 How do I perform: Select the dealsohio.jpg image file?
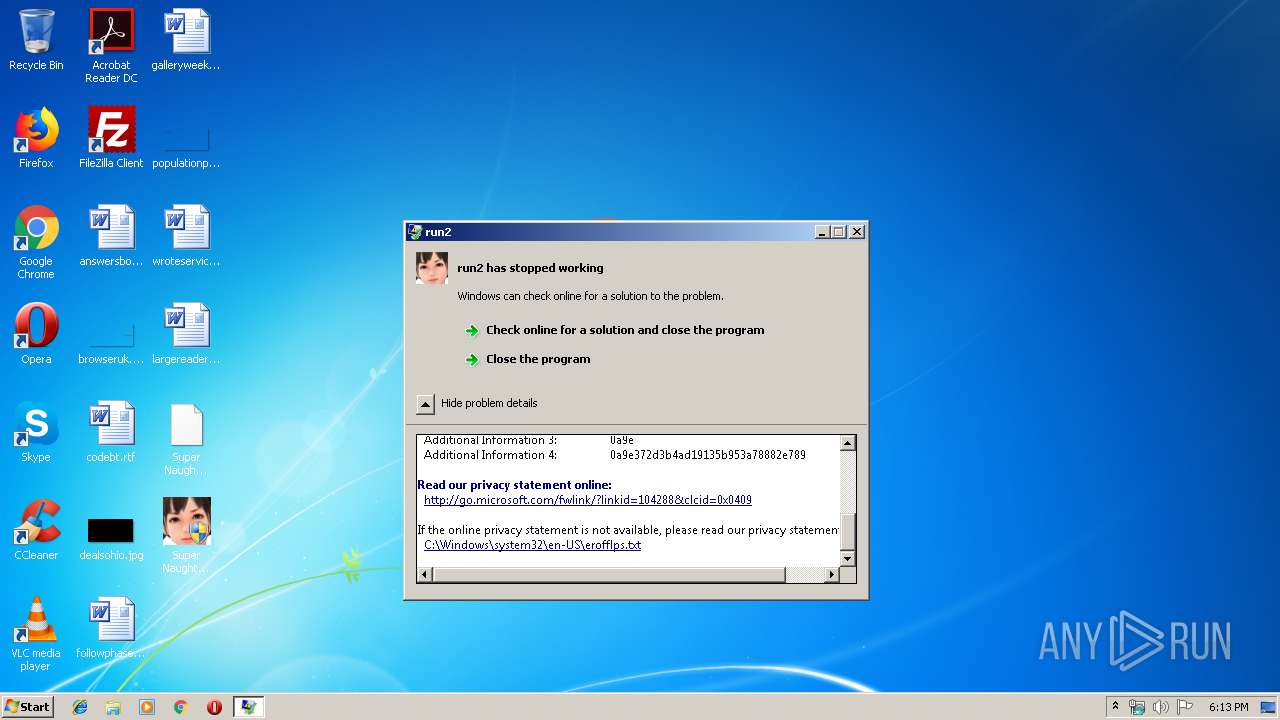point(111,536)
